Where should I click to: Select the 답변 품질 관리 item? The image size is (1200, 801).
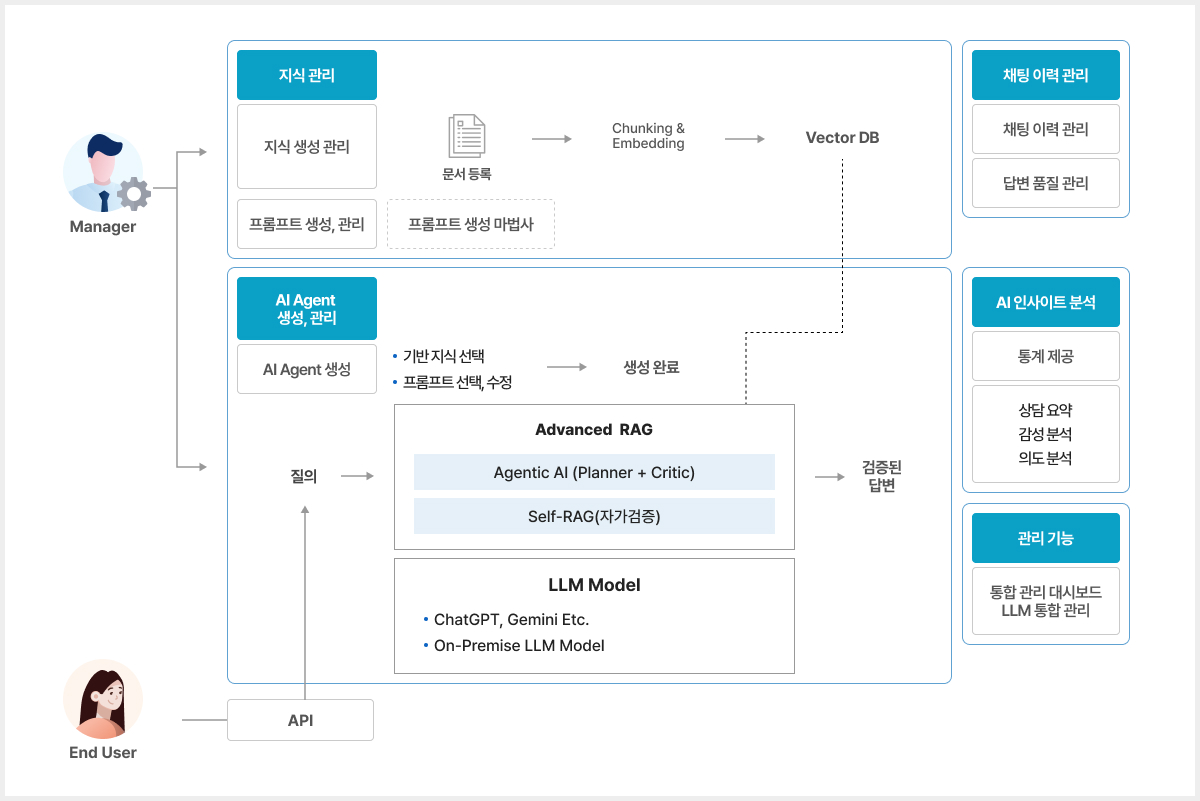(1045, 183)
